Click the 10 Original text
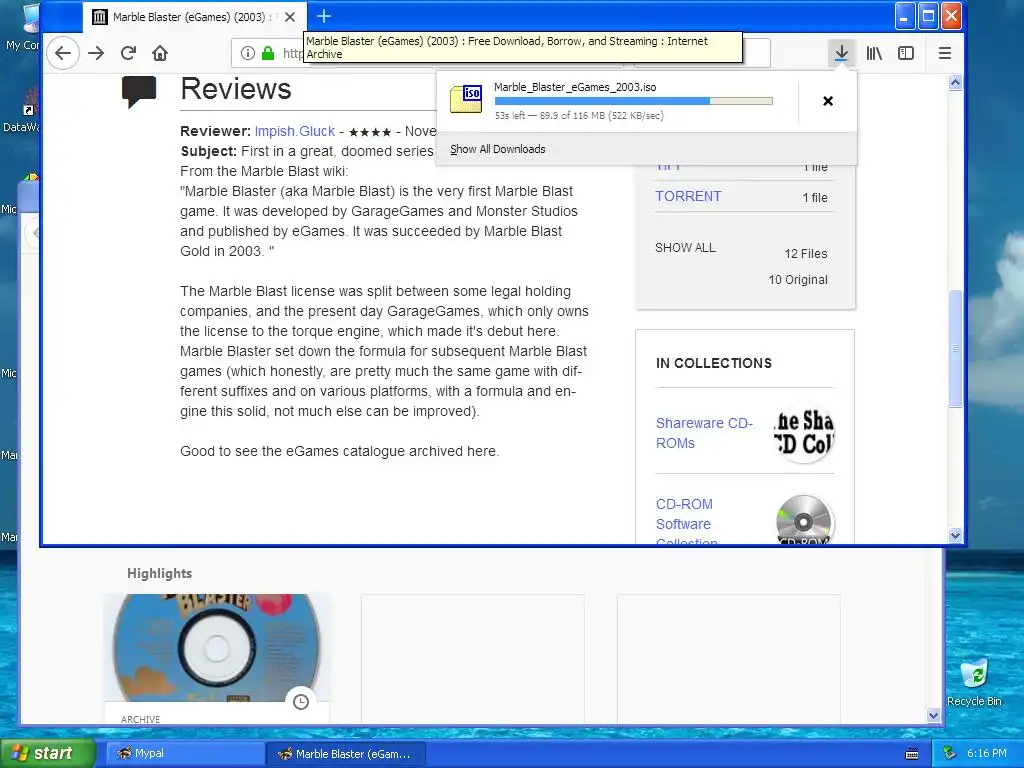 798,280
